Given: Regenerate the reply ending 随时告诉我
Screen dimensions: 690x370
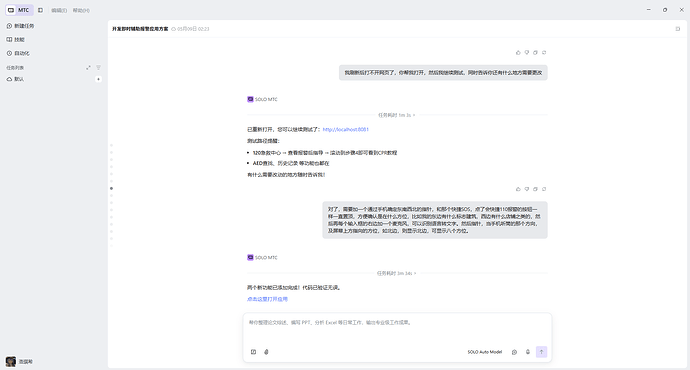Looking at the screenshot, I should click(x=544, y=189).
